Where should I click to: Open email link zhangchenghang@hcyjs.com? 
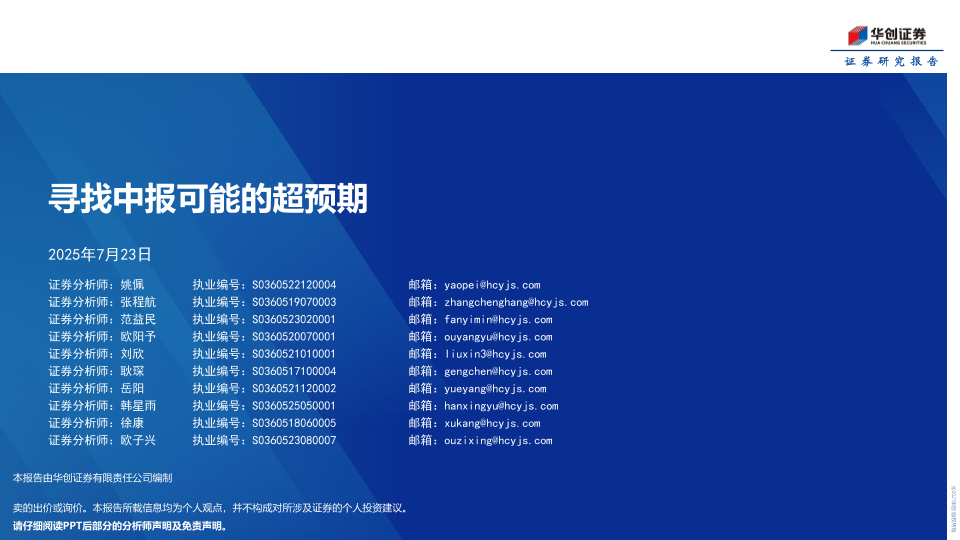click(x=516, y=302)
